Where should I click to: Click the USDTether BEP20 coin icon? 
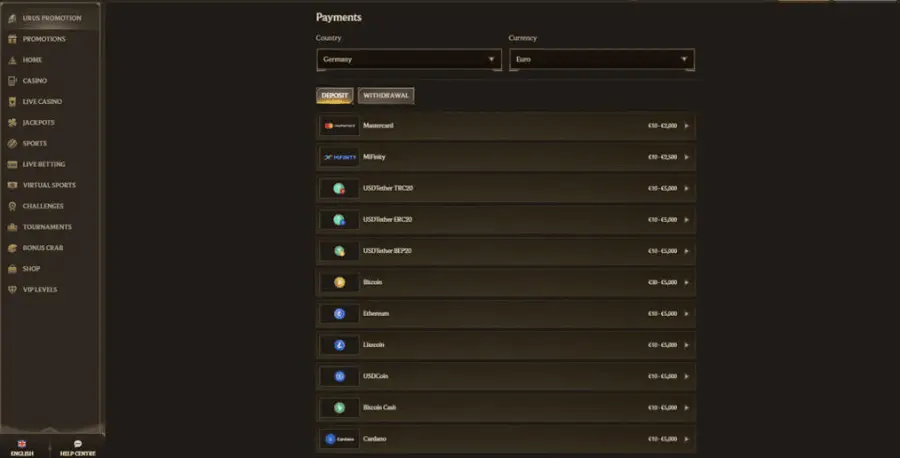click(339, 251)
